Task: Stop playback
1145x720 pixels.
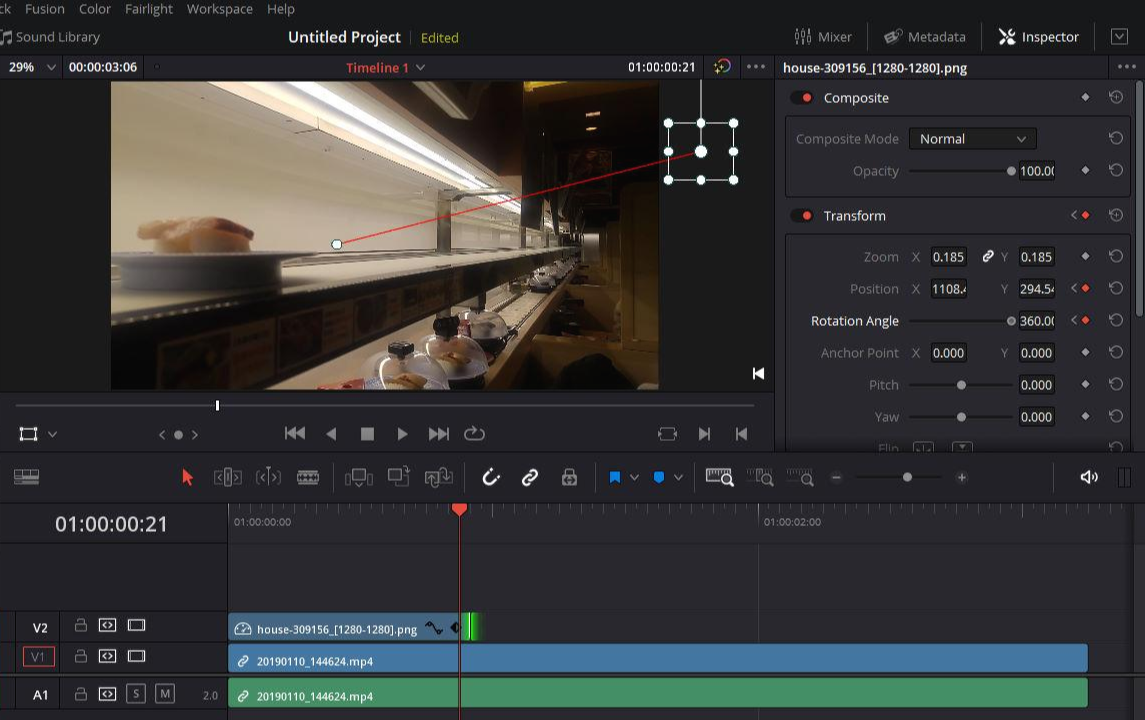Action: (367, 434)
